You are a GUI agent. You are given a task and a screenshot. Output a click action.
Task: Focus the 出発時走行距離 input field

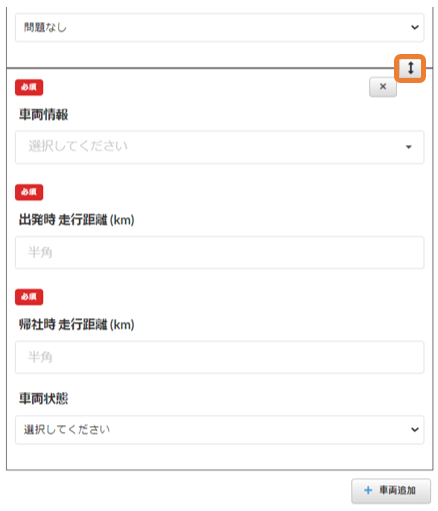[x=219, y=252]
